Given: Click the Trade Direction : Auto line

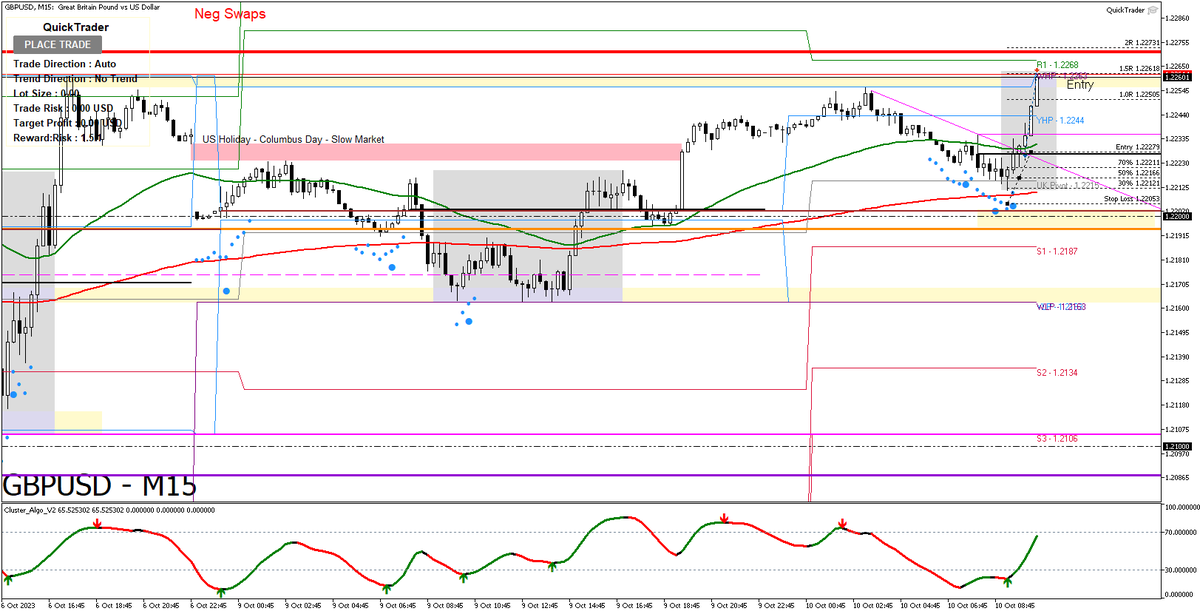Looking at the screenshot, I should pos(65,63).
